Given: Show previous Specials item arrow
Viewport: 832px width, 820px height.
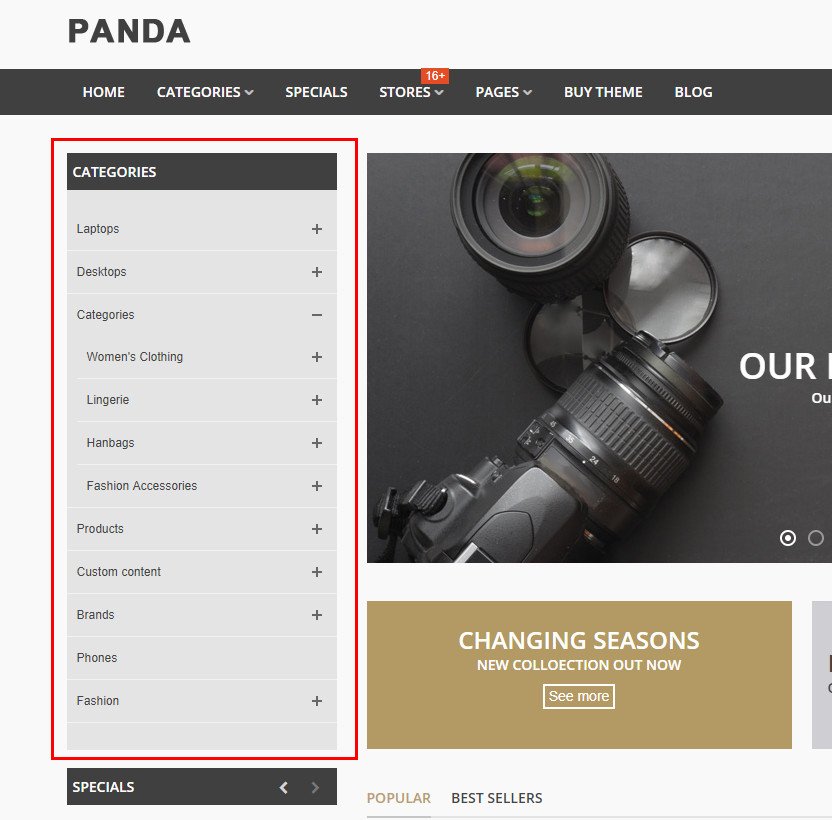Looking at the screenshot, I should [284, 787].
